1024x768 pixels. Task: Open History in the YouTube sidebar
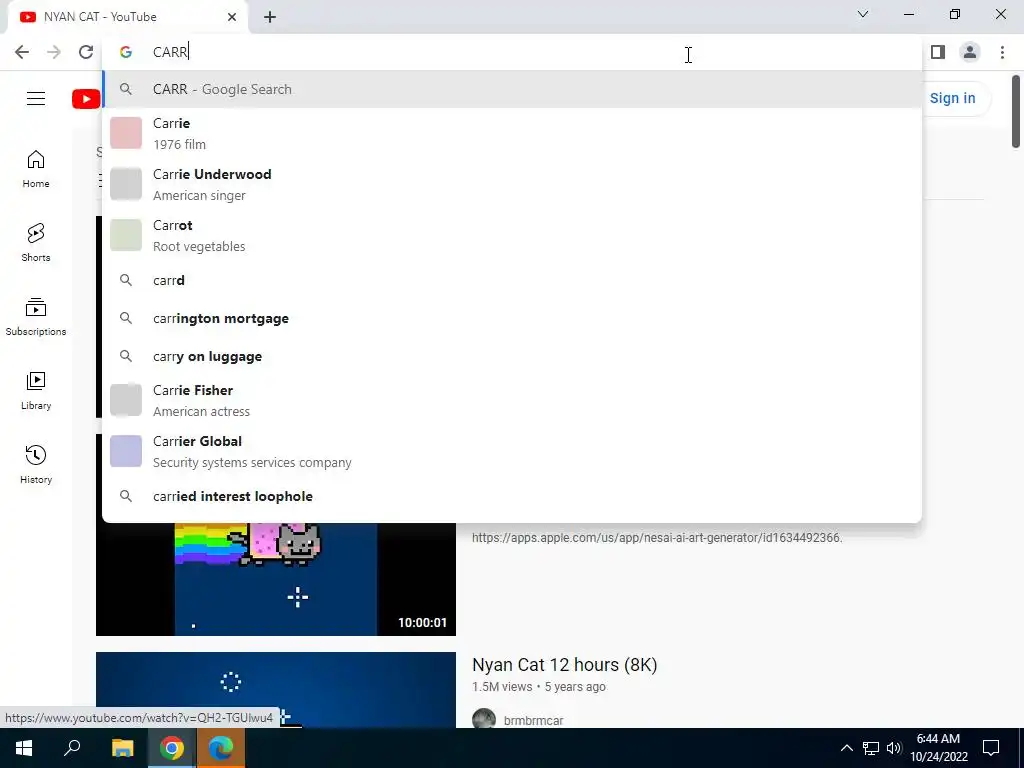pos(36,464)
